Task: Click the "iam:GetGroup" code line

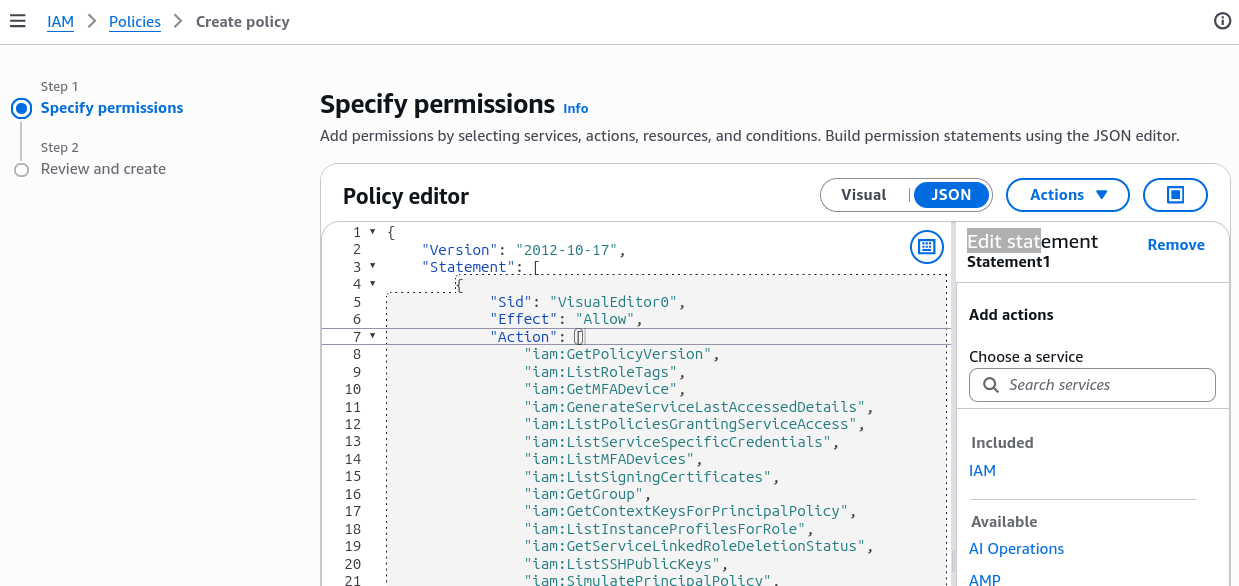Action: [587, 494]
